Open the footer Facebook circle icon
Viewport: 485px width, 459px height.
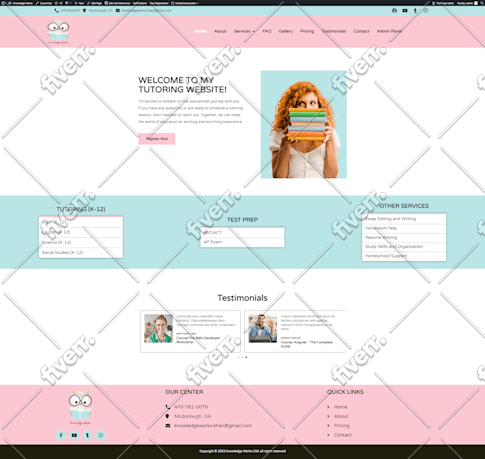pos(61,435)
